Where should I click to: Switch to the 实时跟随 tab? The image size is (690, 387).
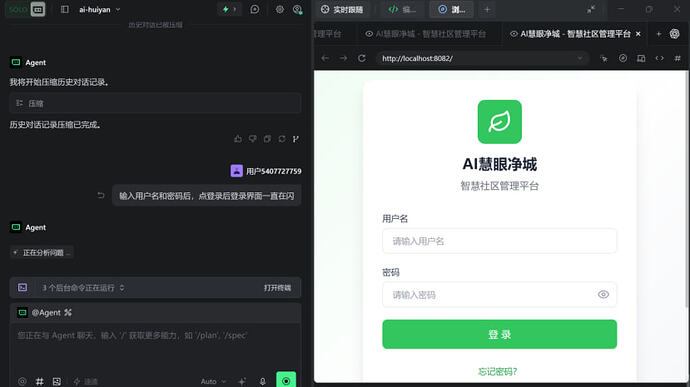tap(342, 9)
